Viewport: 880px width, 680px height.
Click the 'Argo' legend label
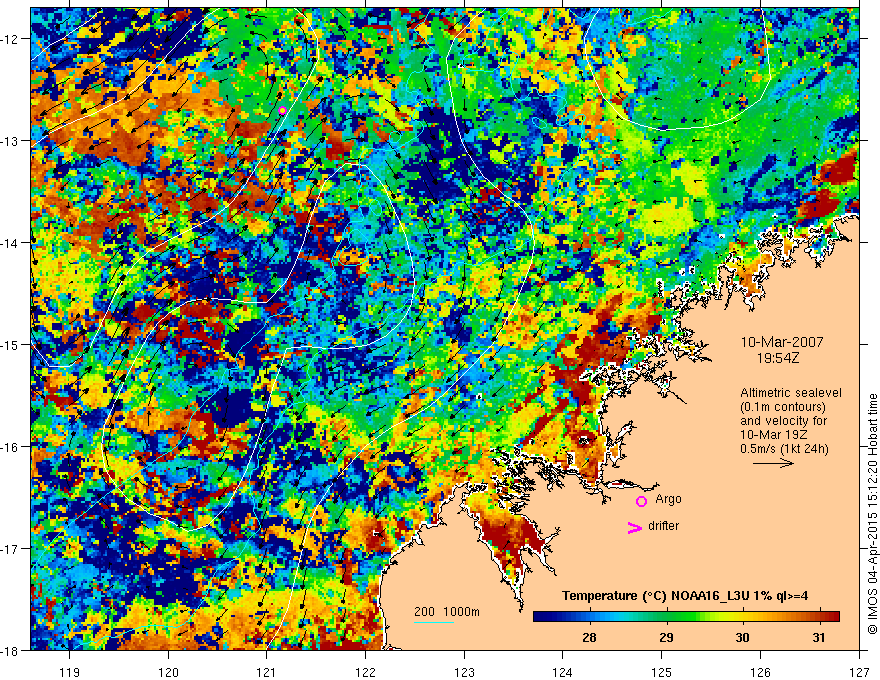tap(668, 499)
